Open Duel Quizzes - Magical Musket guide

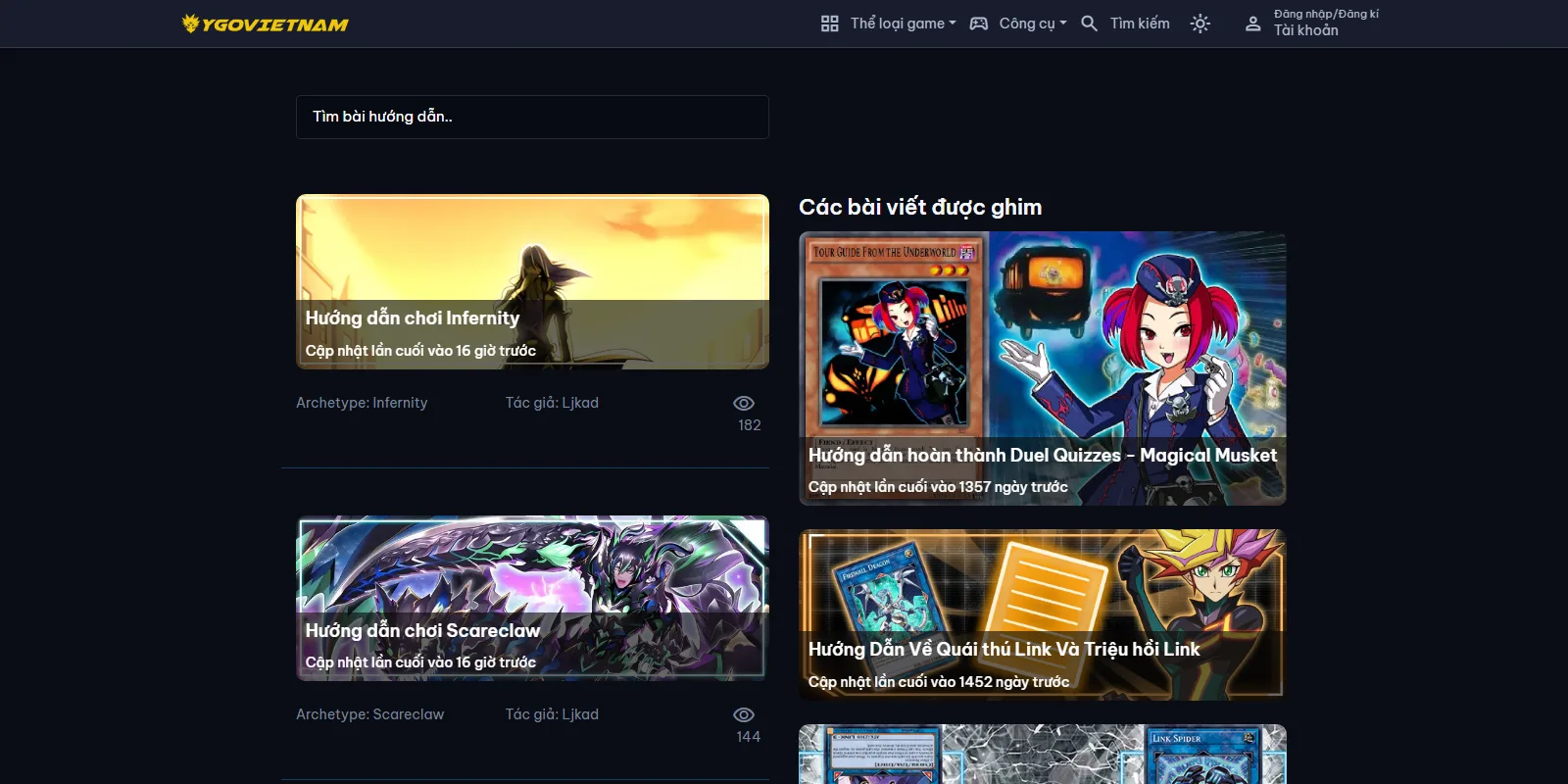click(x=1043, y=456)
